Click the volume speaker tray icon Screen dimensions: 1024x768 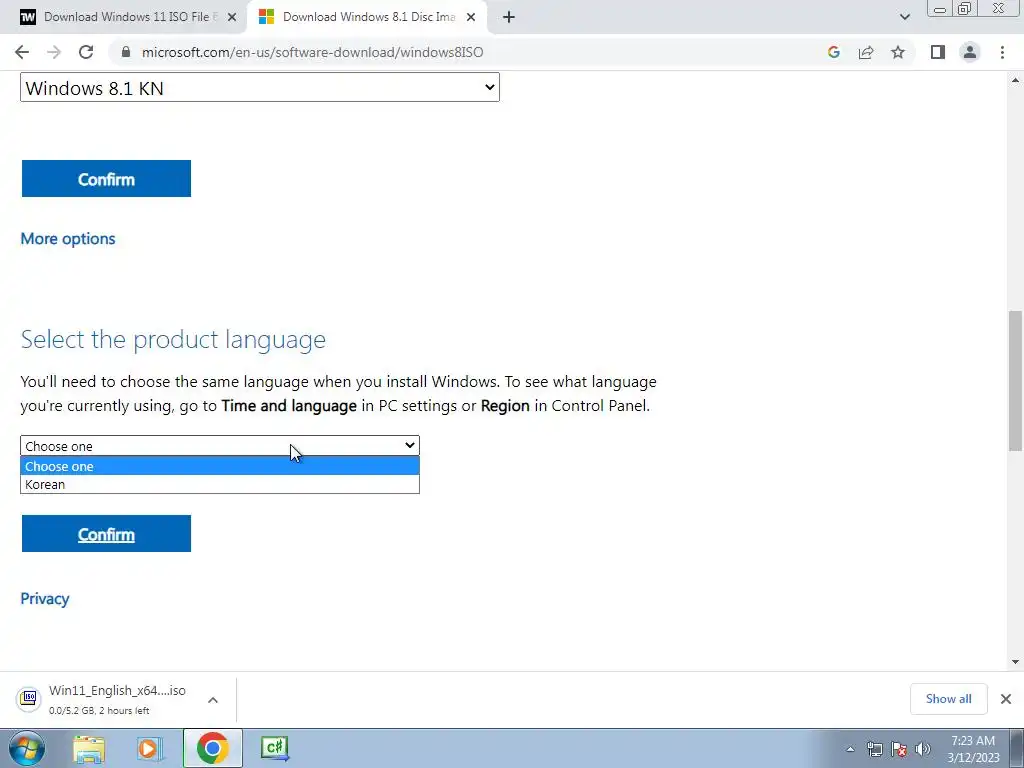pos(923,749)
